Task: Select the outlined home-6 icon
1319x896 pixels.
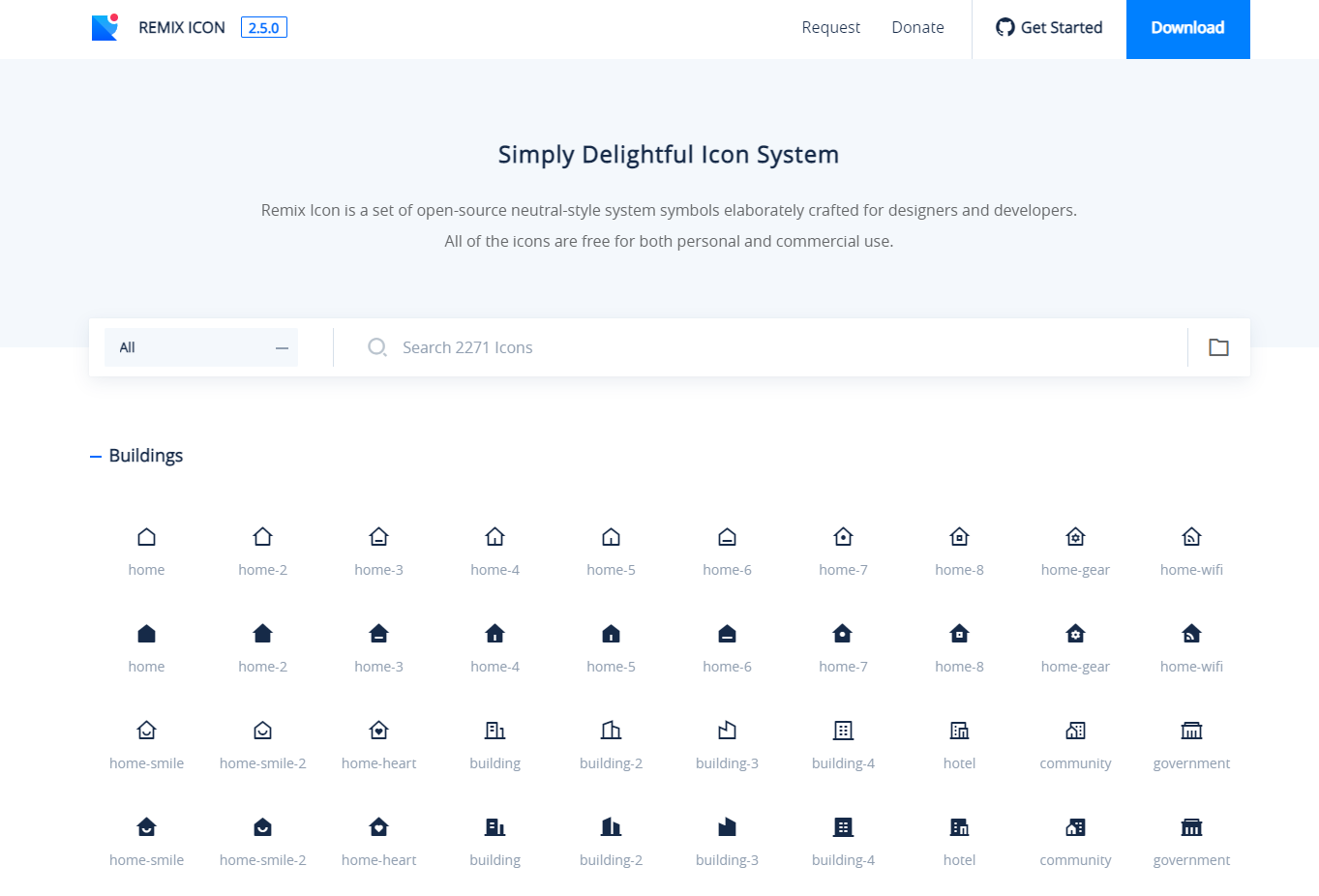Action: click(x=727, y=537)
